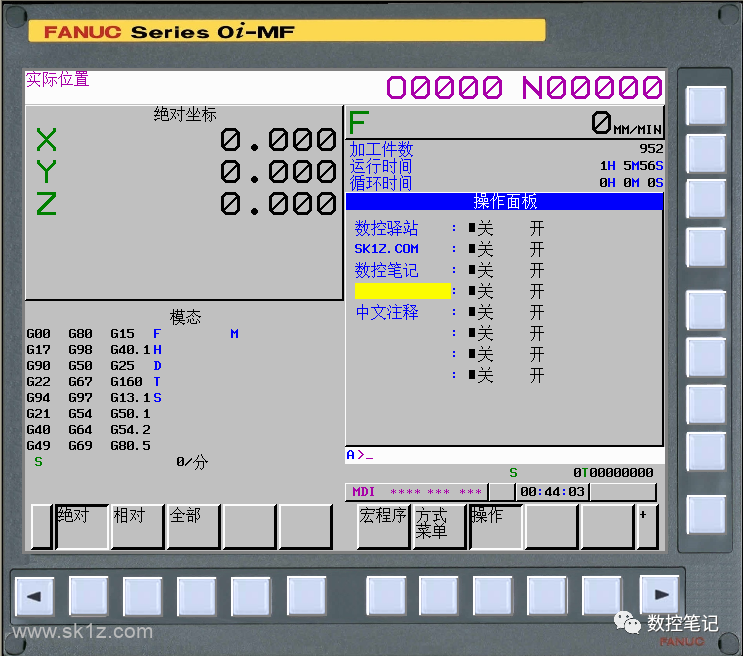Screen dimensions: 743x656
Task: Set the yellow highlighted row to 关
Action: click(x=481, y=291)
